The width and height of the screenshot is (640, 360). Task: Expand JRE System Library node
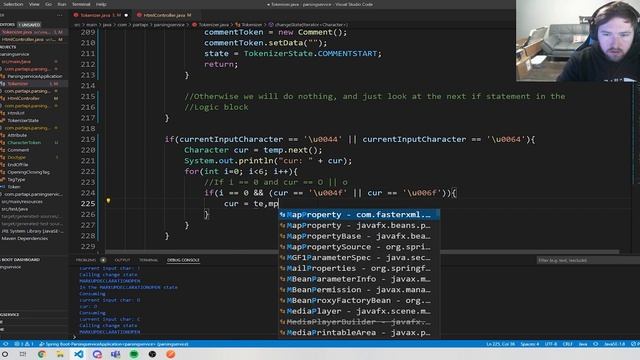click(33, 231)
